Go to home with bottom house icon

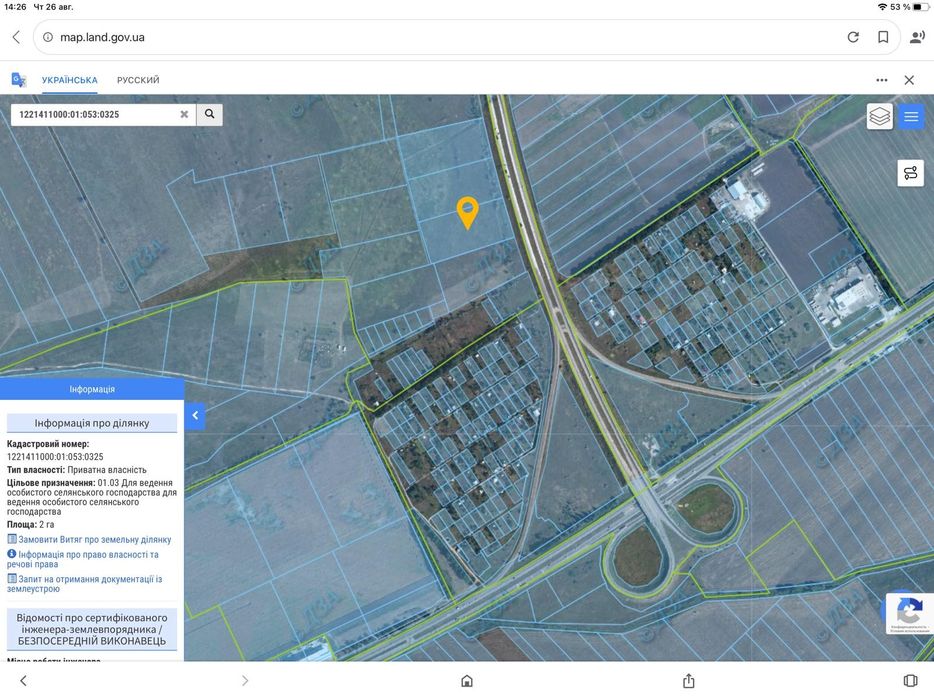(x=467, y=680)
